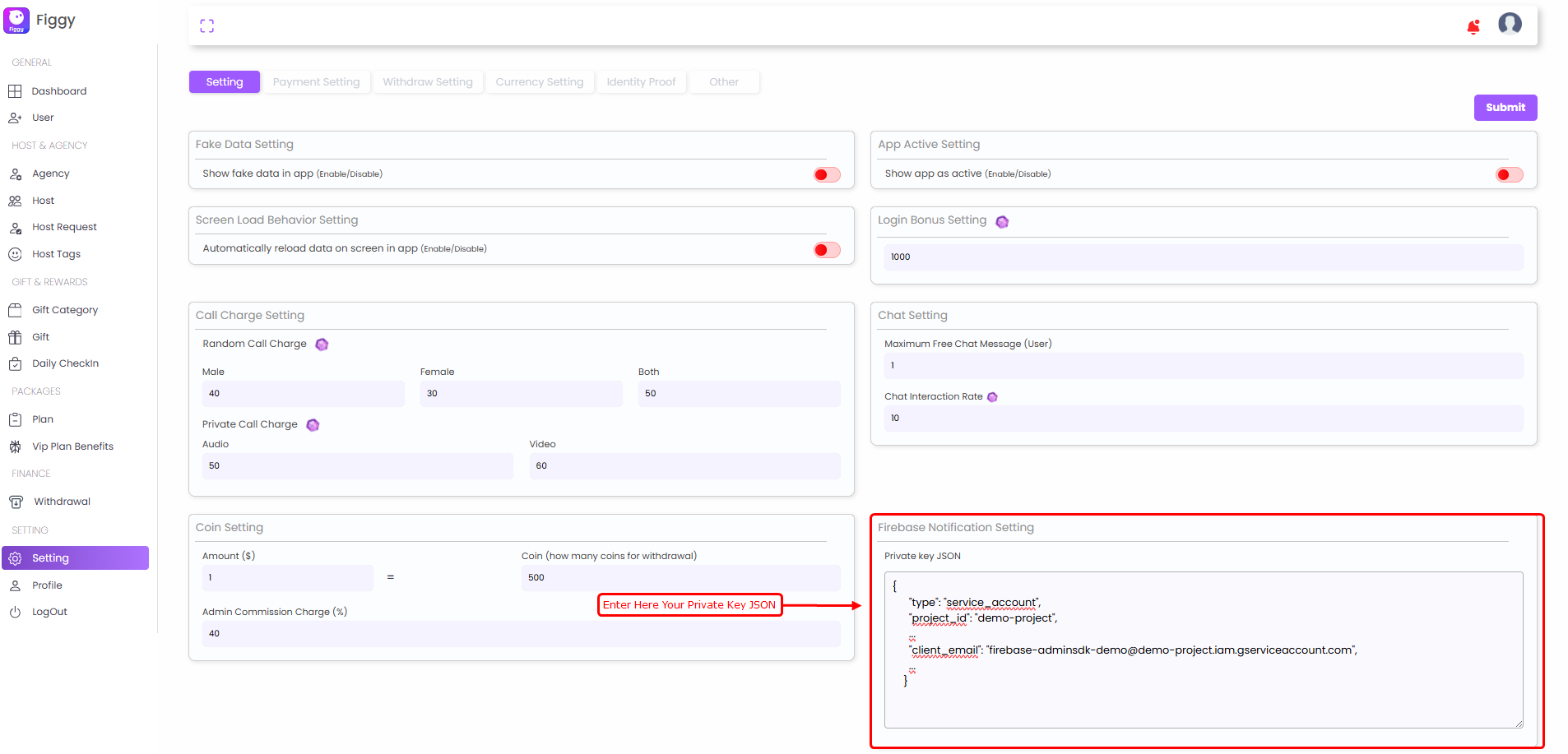Click the Private key JSON textarea
The width and height of the screenshot is (1568, 754).
click(1204, 650)
